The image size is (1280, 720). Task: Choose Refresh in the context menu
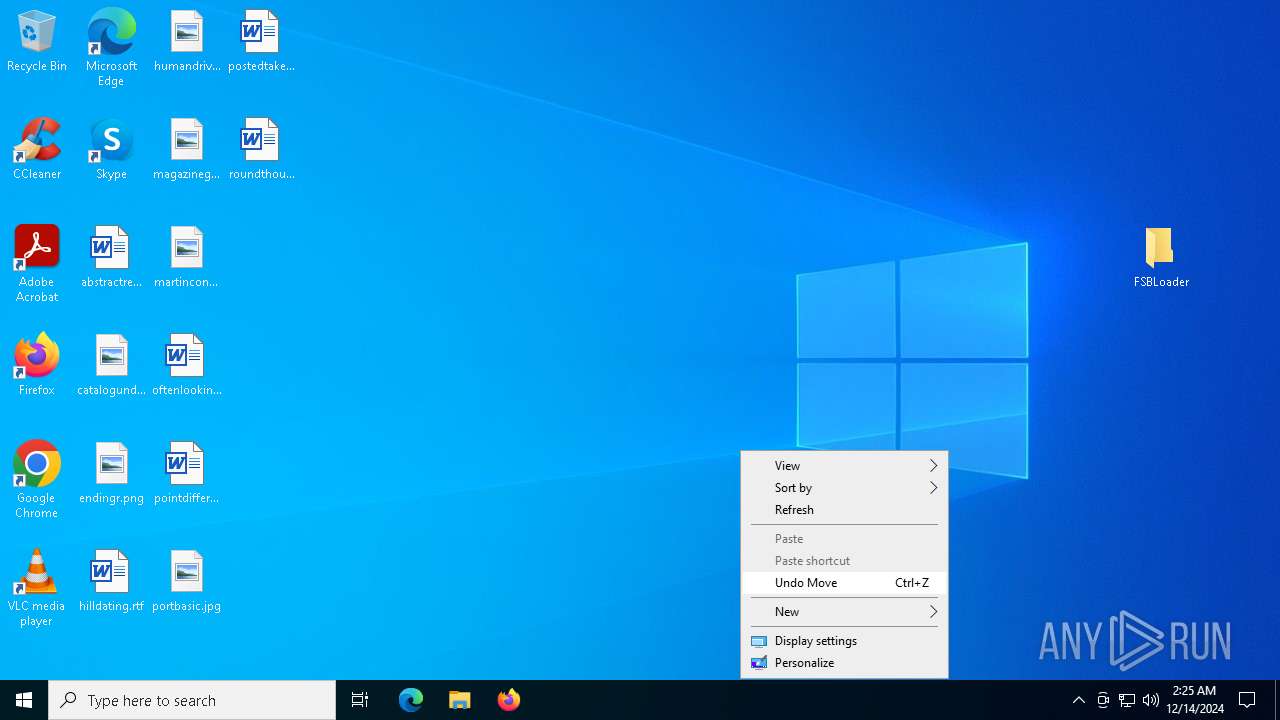844,510
